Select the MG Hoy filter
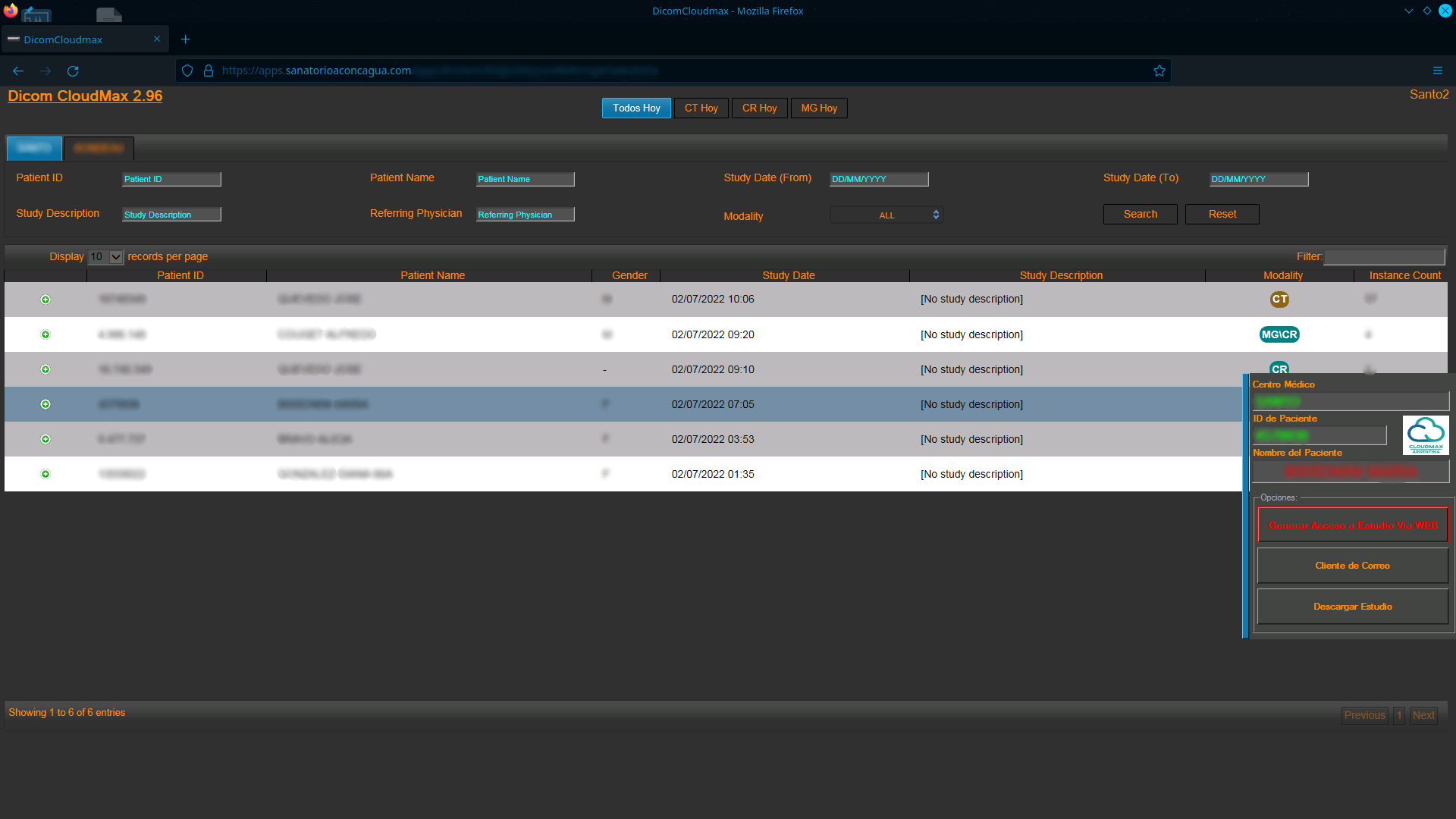Image resolution: width=1456 pixels, height=819 pixels. [819, 108]
